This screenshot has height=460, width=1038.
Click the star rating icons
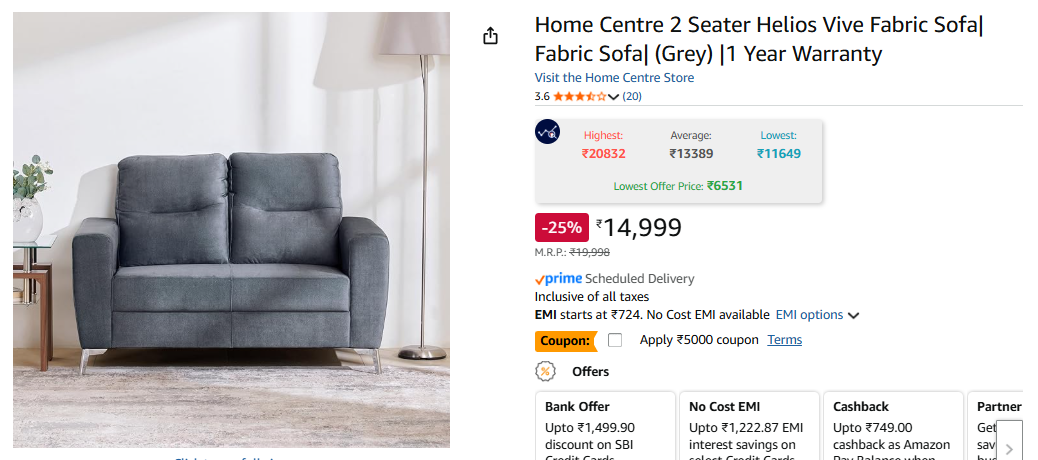579,97
